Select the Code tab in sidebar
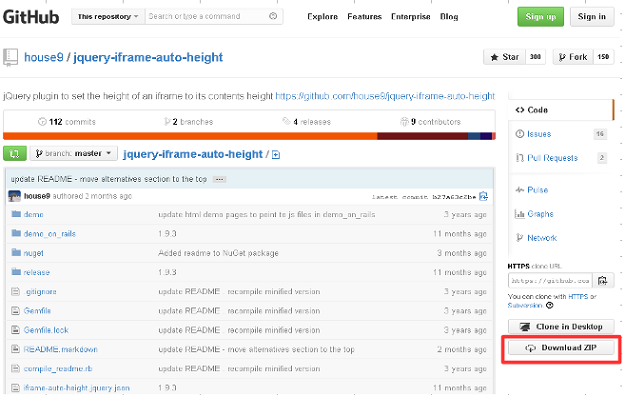This screenshot has width=625, height=397. coord(560,110)
